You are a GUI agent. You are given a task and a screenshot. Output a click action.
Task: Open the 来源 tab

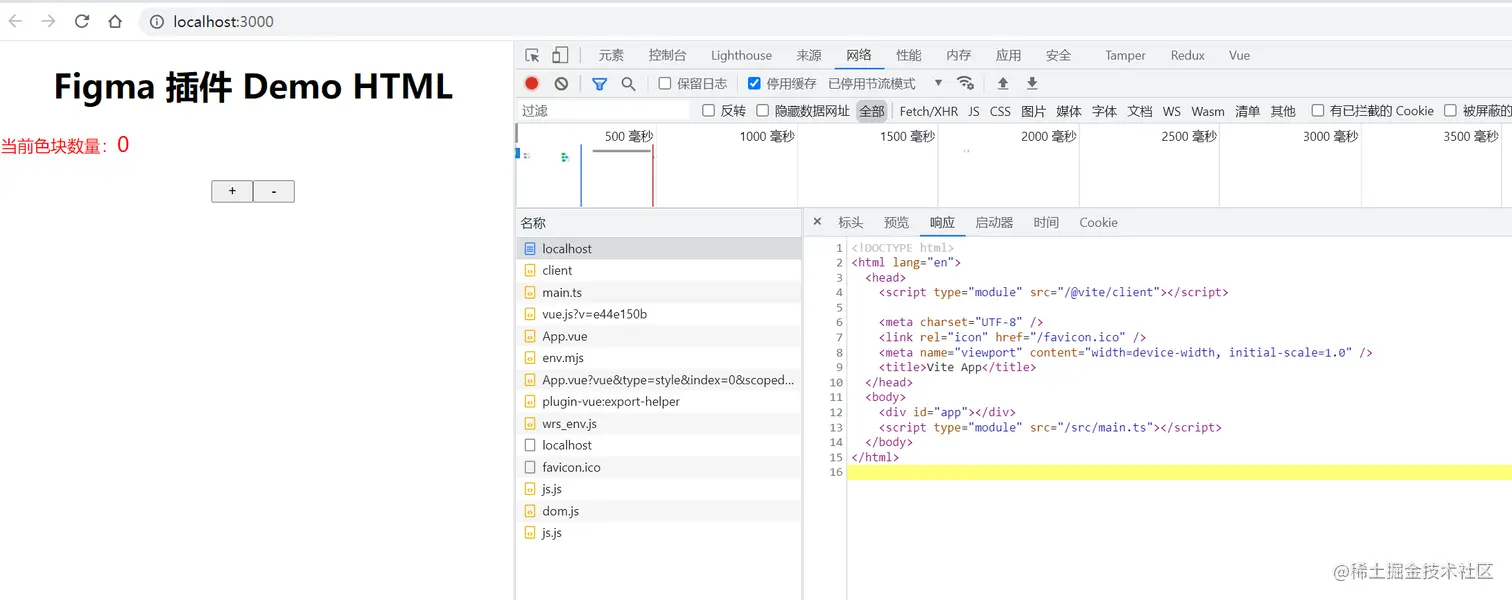[x=809, y=55]
